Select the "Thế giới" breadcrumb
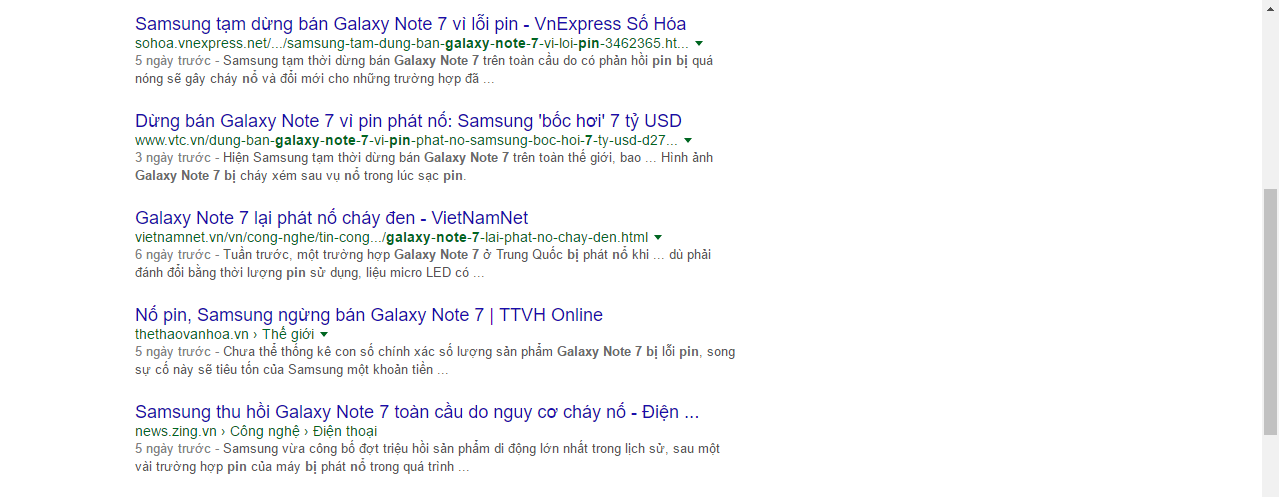 click(288, 334)
